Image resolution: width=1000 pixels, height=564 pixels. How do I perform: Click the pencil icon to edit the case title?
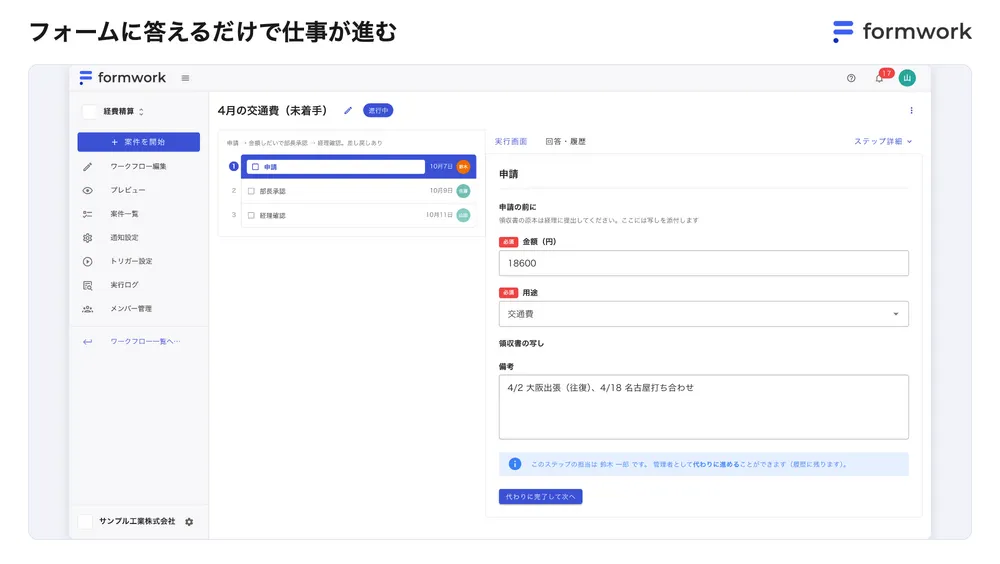click(348, 110)
